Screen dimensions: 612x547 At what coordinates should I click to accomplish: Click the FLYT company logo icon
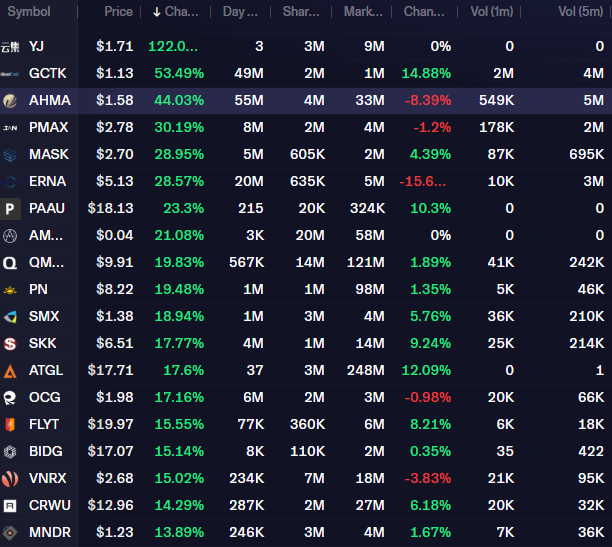[x=10, y=425]
